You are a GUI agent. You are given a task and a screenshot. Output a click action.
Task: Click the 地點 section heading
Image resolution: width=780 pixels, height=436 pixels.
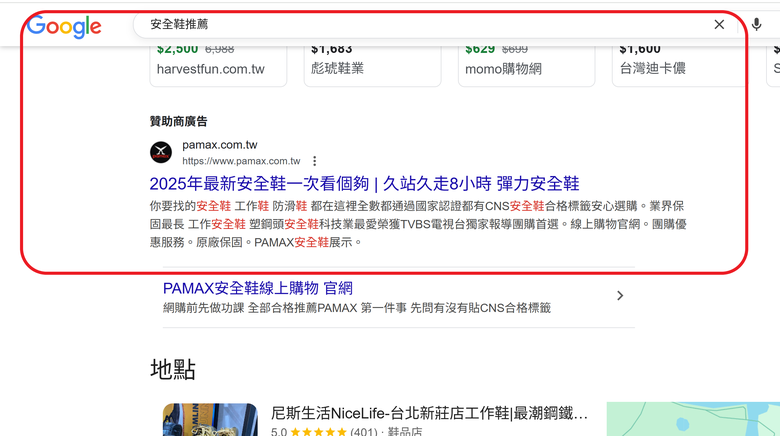click(173, 369)
